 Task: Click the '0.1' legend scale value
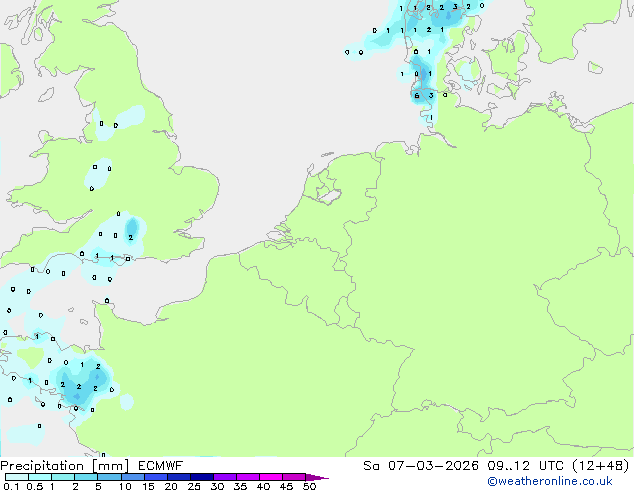point(11,486)
